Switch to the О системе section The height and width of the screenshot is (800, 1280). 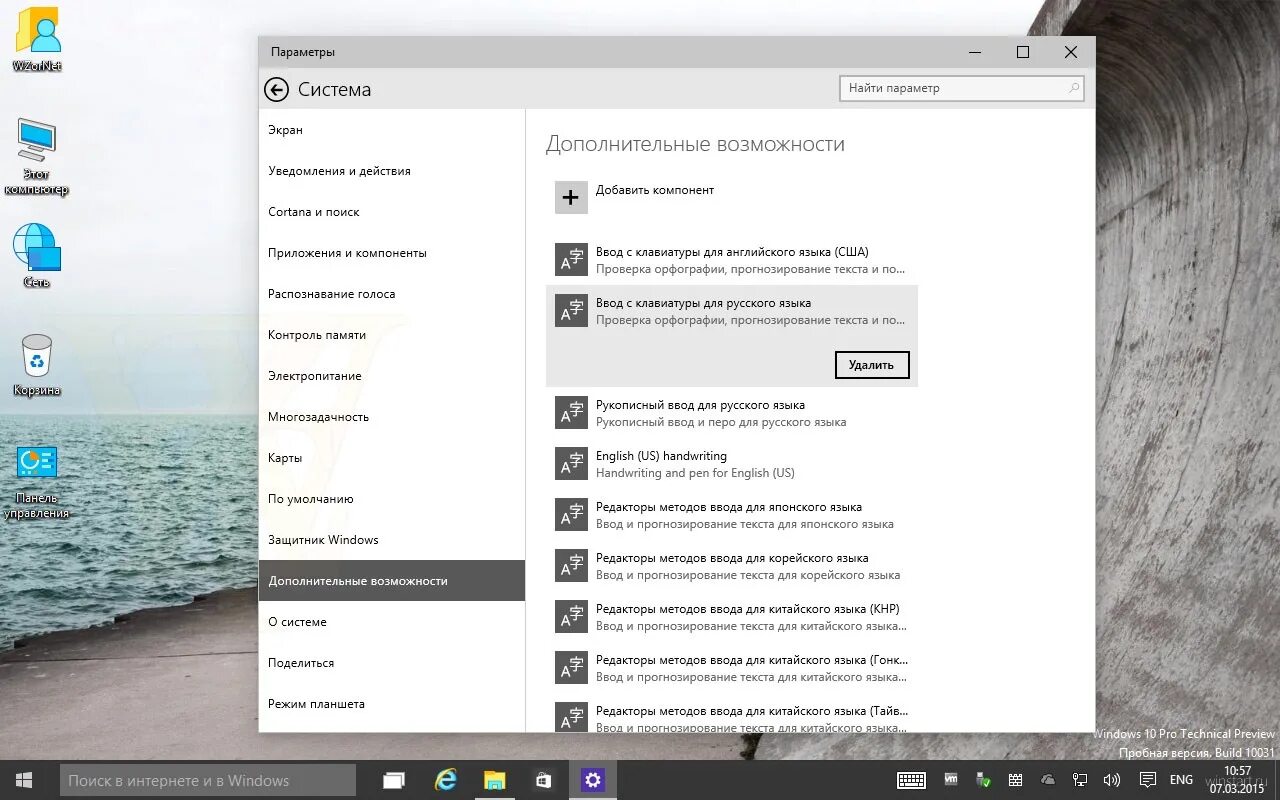(297, 621)
